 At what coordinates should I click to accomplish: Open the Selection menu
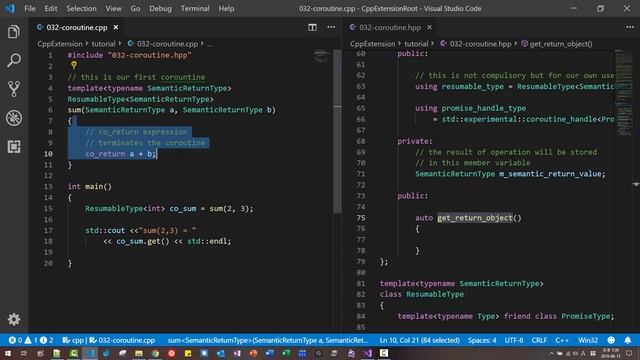(81, 9)
